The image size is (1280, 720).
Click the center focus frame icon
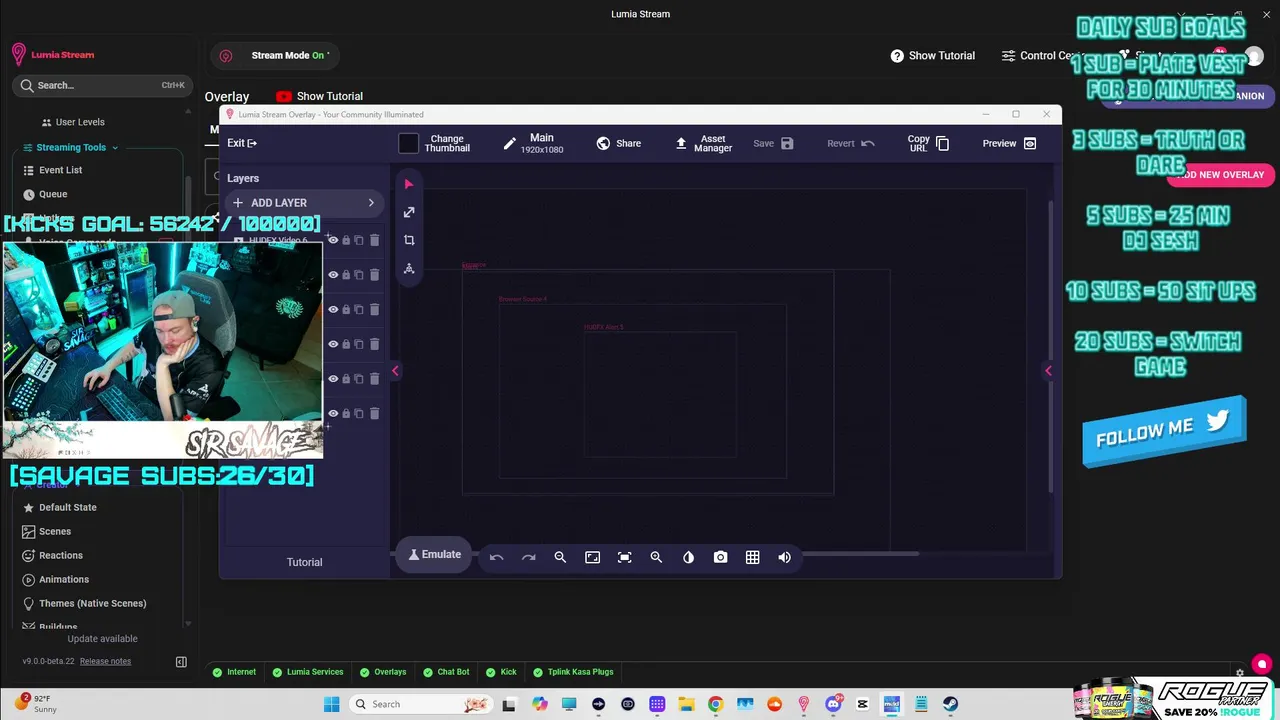[x=624, y=557]
